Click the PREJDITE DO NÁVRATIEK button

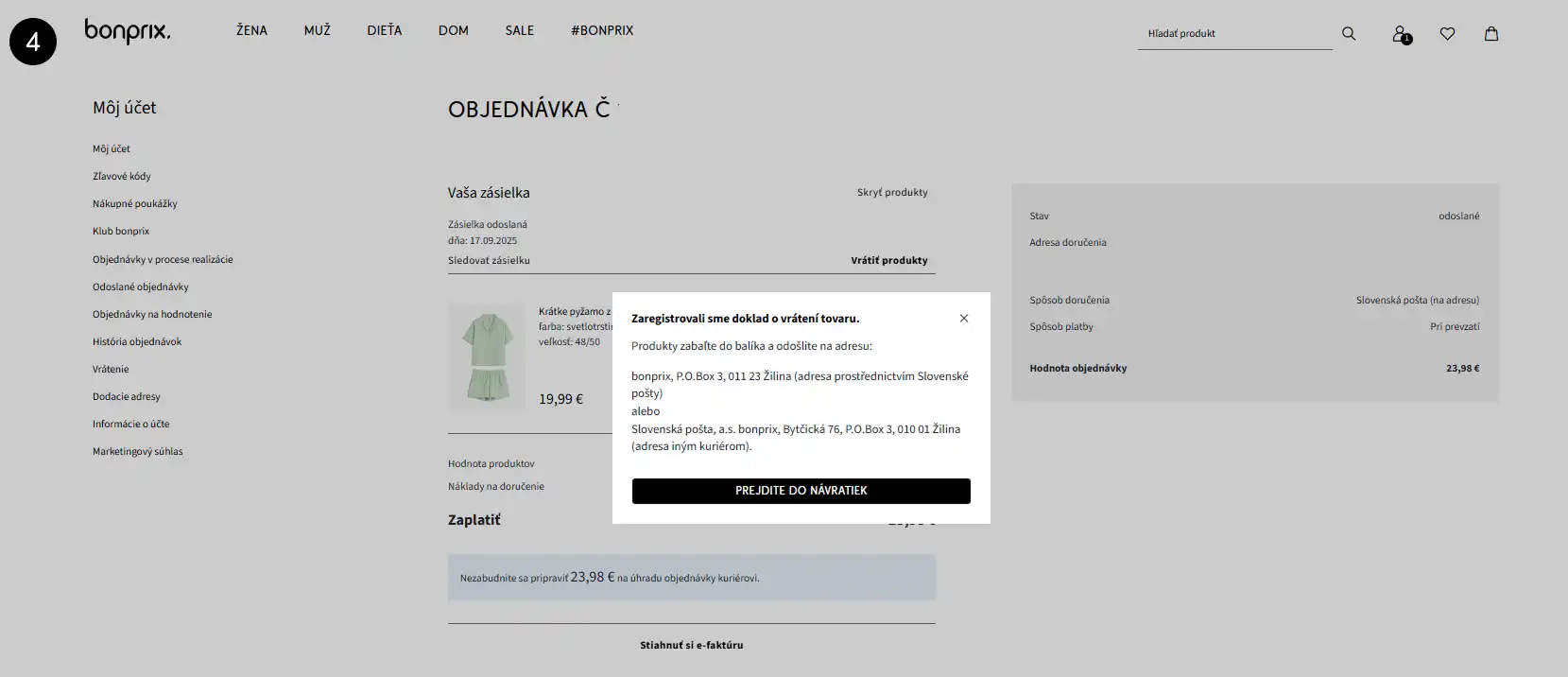click(801, 491)
